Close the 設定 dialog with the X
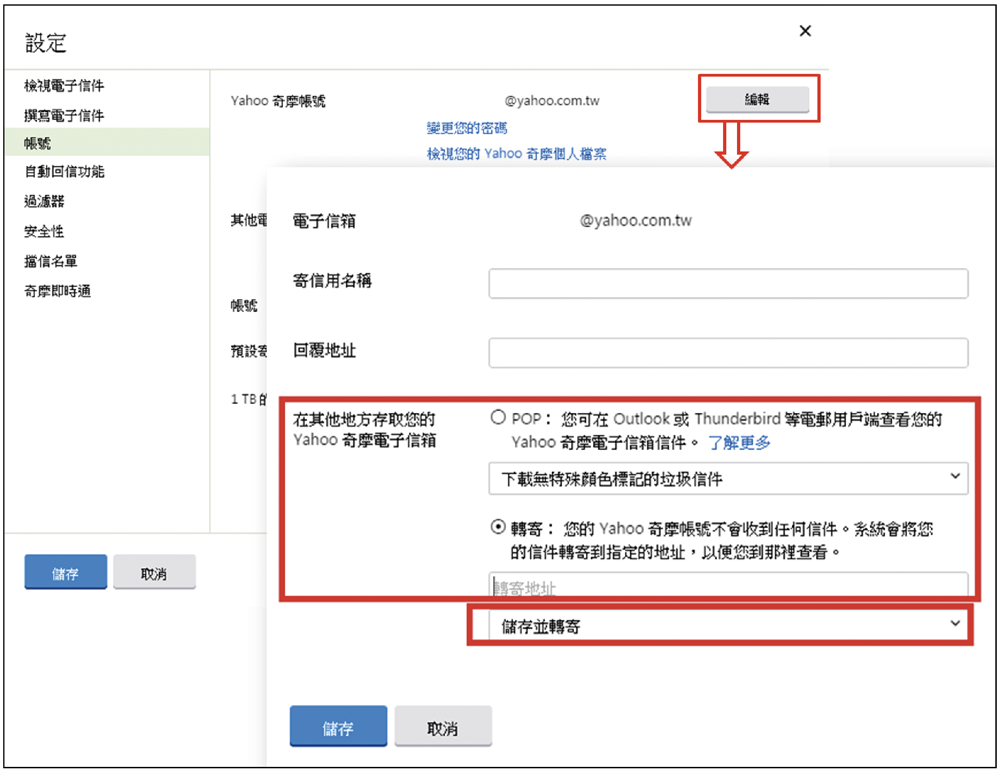 805,31
